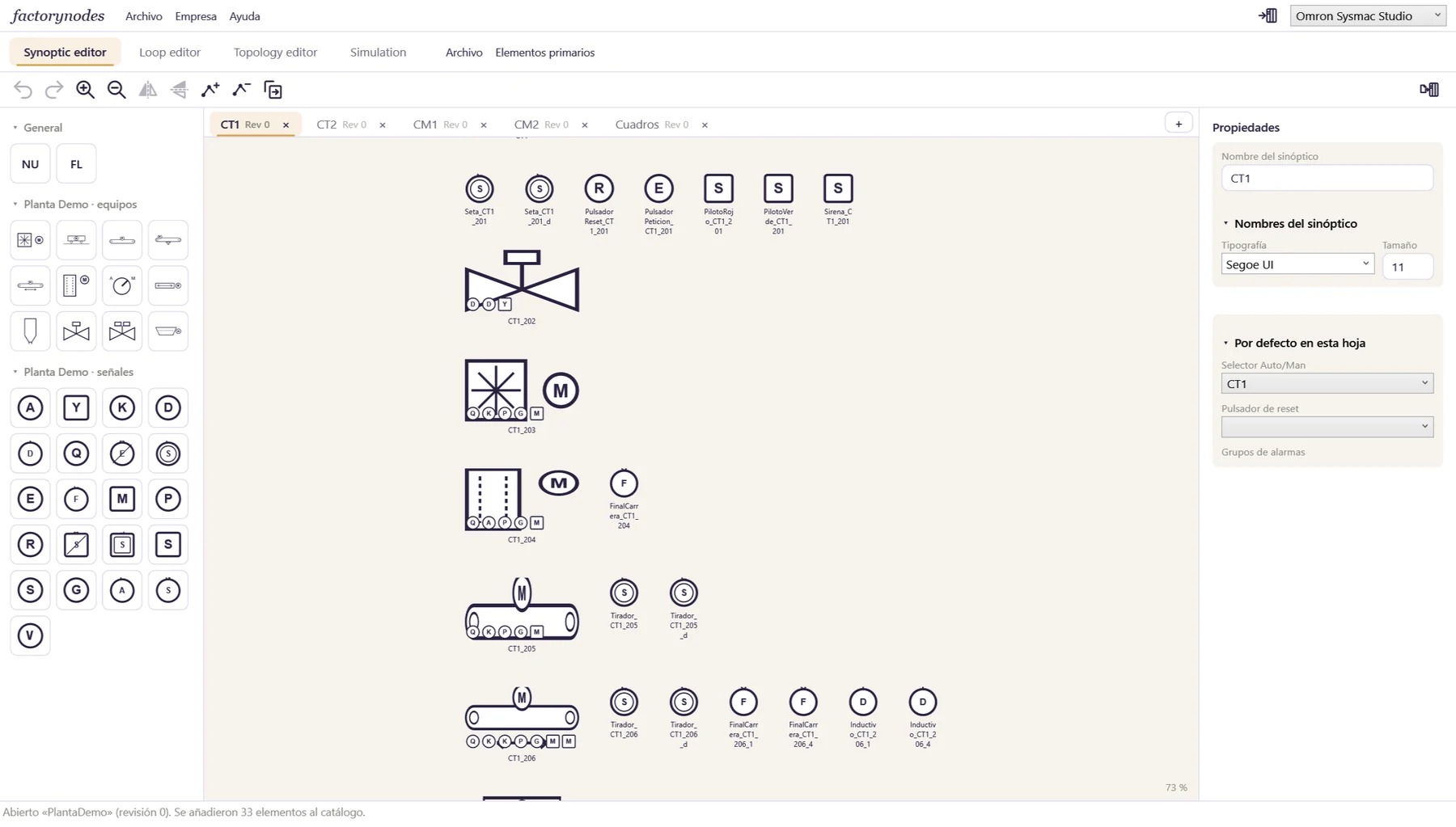Screen dimensions: 1456x827
Task: Toggle the right properties panel icon
Action: [1429, 90]
